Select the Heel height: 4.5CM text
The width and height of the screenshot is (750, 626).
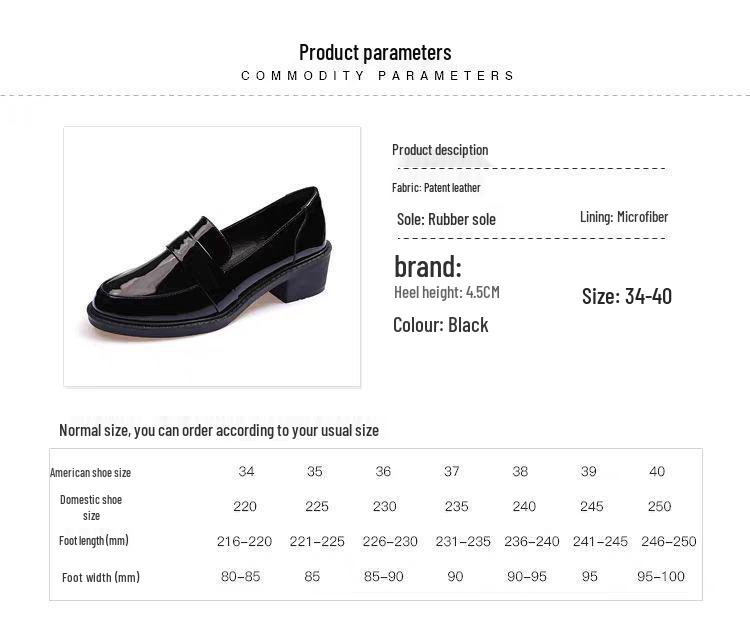tap(446, 293)
